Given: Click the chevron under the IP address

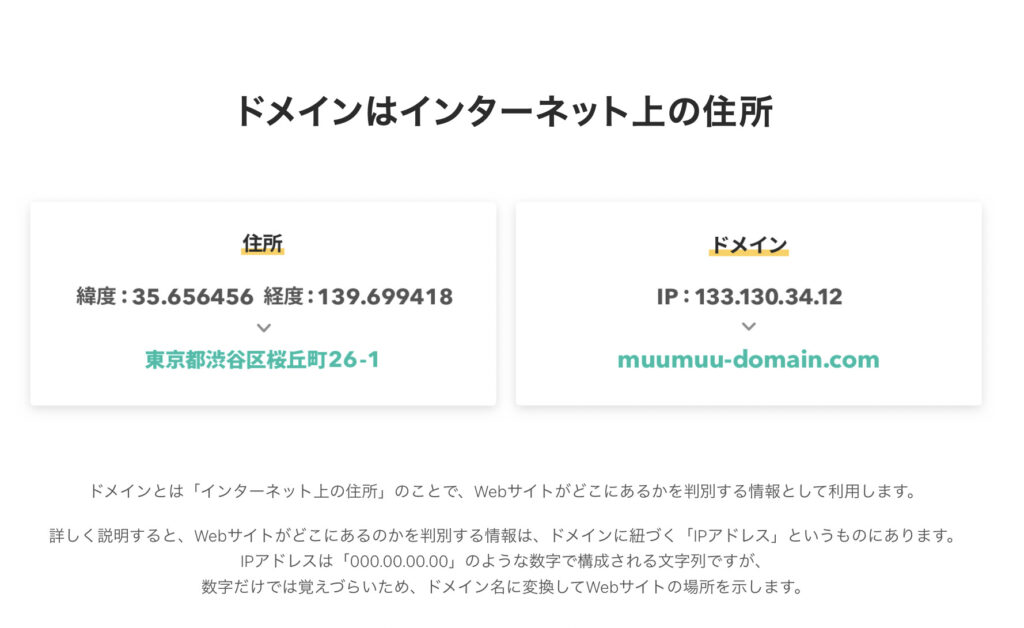Looking at the screenshot, I should [749, 326].
